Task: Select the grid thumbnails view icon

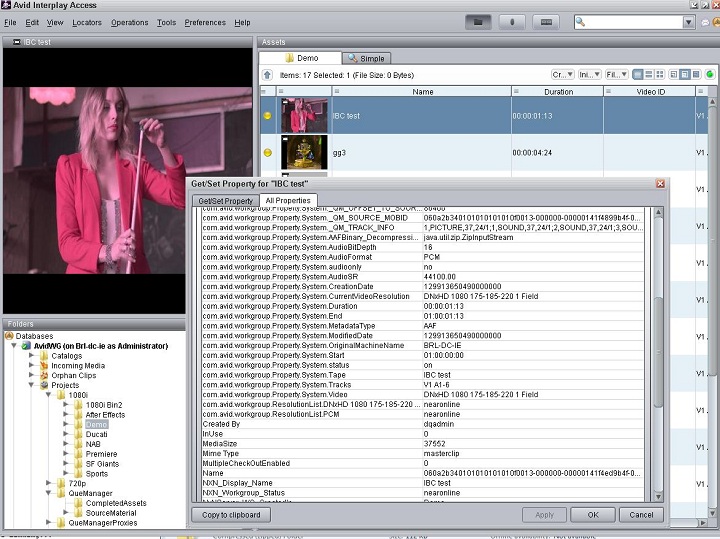Action: coord(660,74)
